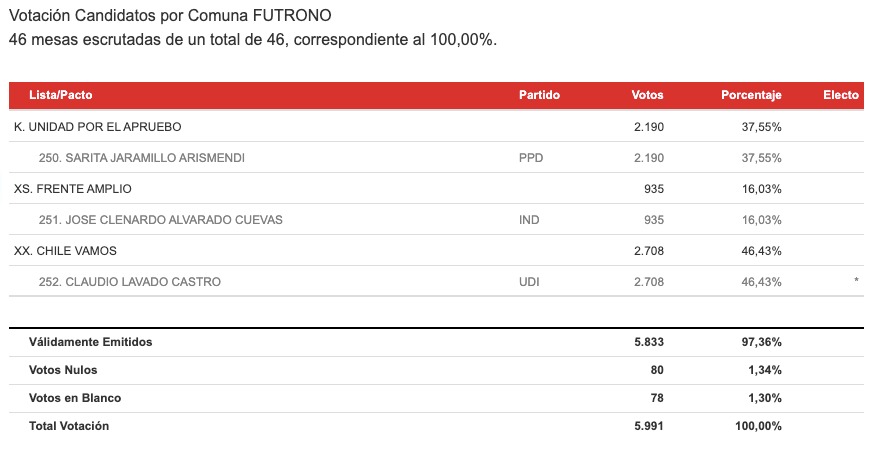Click the Votos column header

pos(647,95)
